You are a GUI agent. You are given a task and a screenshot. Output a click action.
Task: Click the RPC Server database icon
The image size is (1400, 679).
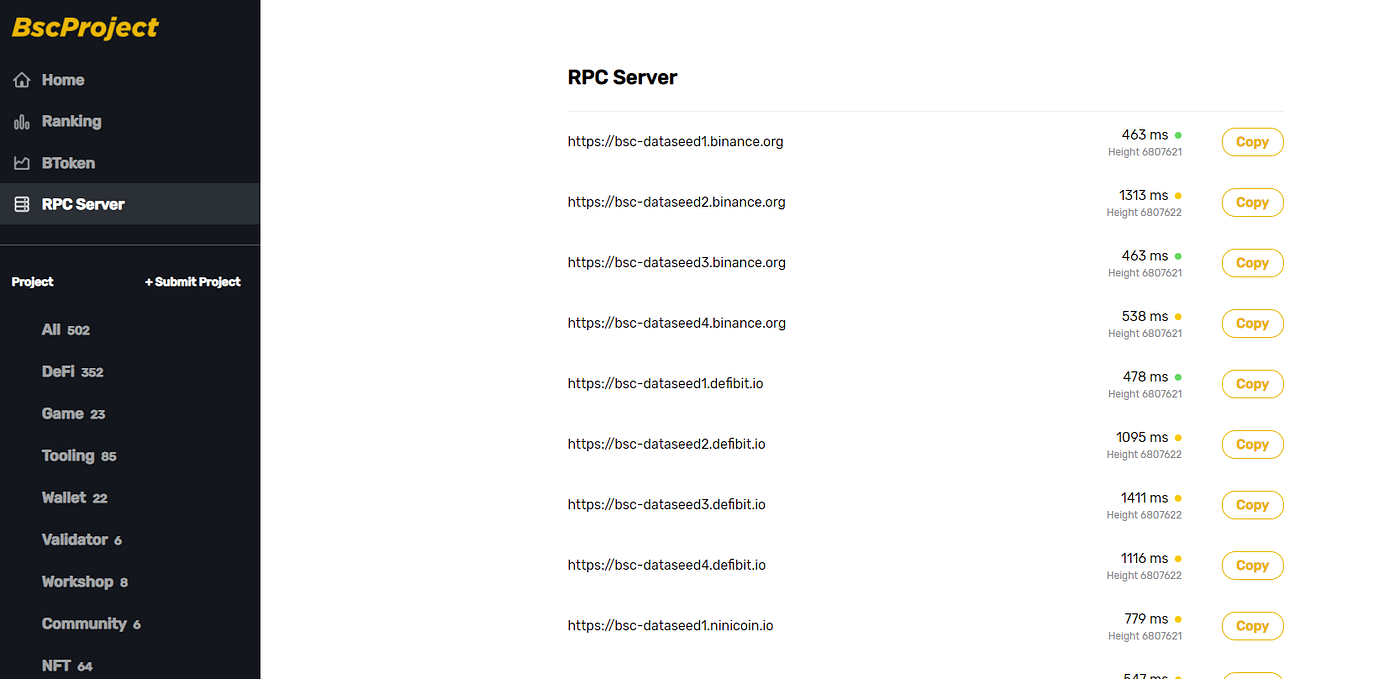[22, 204]
